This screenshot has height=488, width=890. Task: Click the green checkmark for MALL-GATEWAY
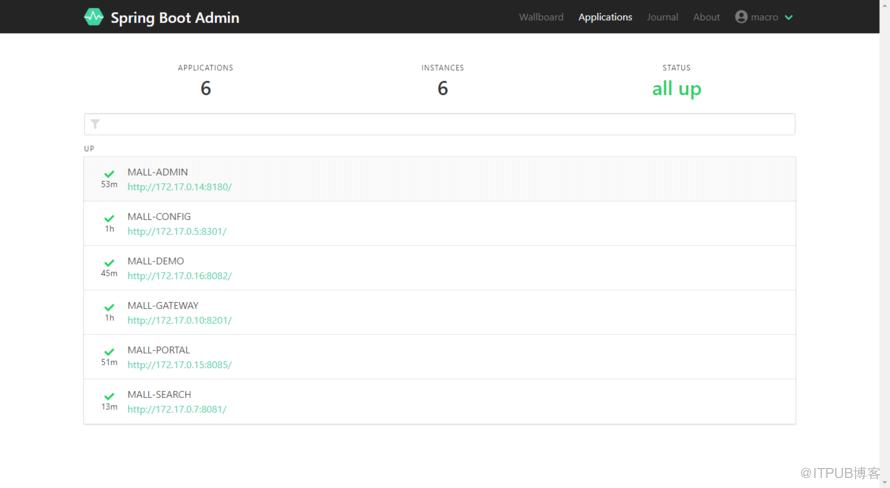pos(109,307)
